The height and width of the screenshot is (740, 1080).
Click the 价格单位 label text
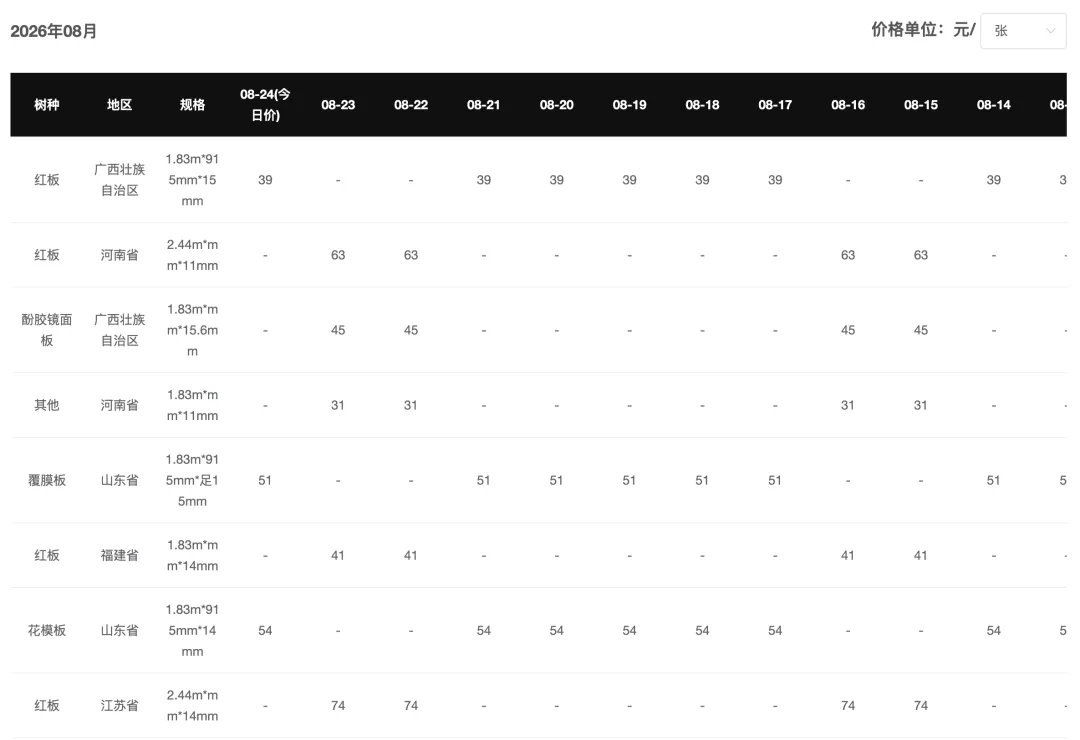click(904, 30)
